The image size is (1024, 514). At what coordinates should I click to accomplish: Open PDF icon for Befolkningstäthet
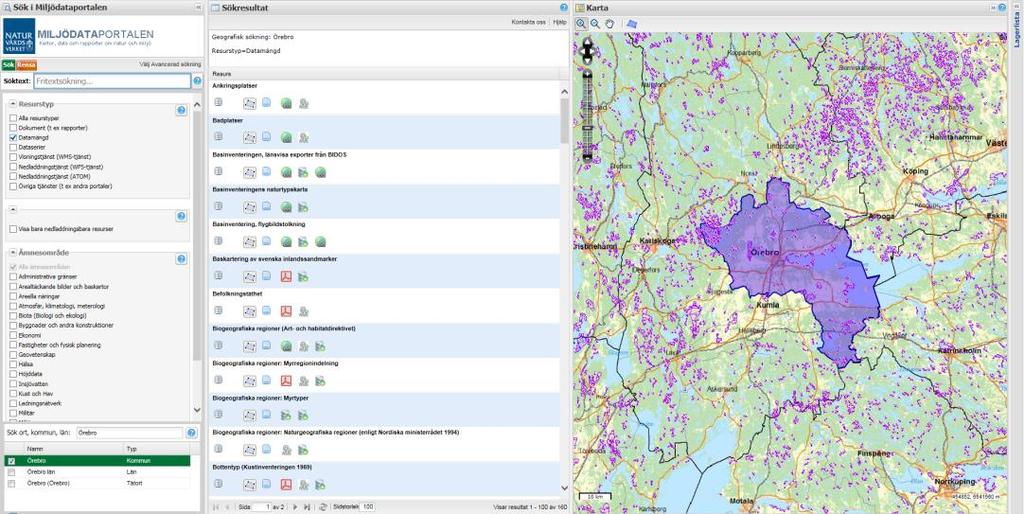pyautogui.click(x=286, y=311)
